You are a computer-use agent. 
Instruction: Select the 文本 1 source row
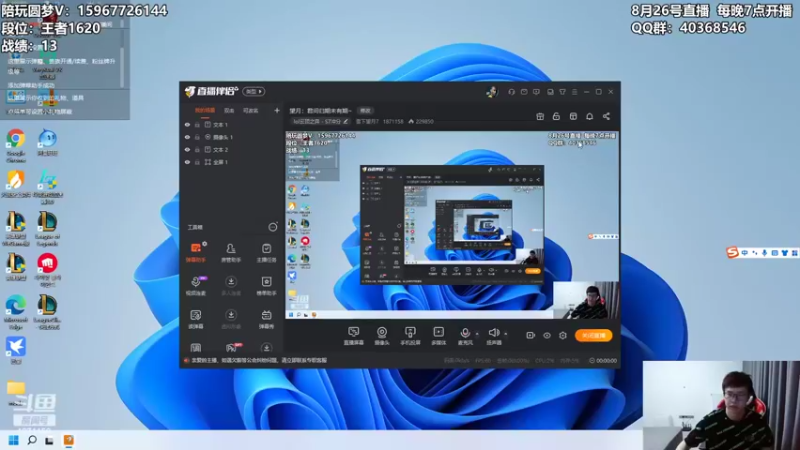click(232, 124)
